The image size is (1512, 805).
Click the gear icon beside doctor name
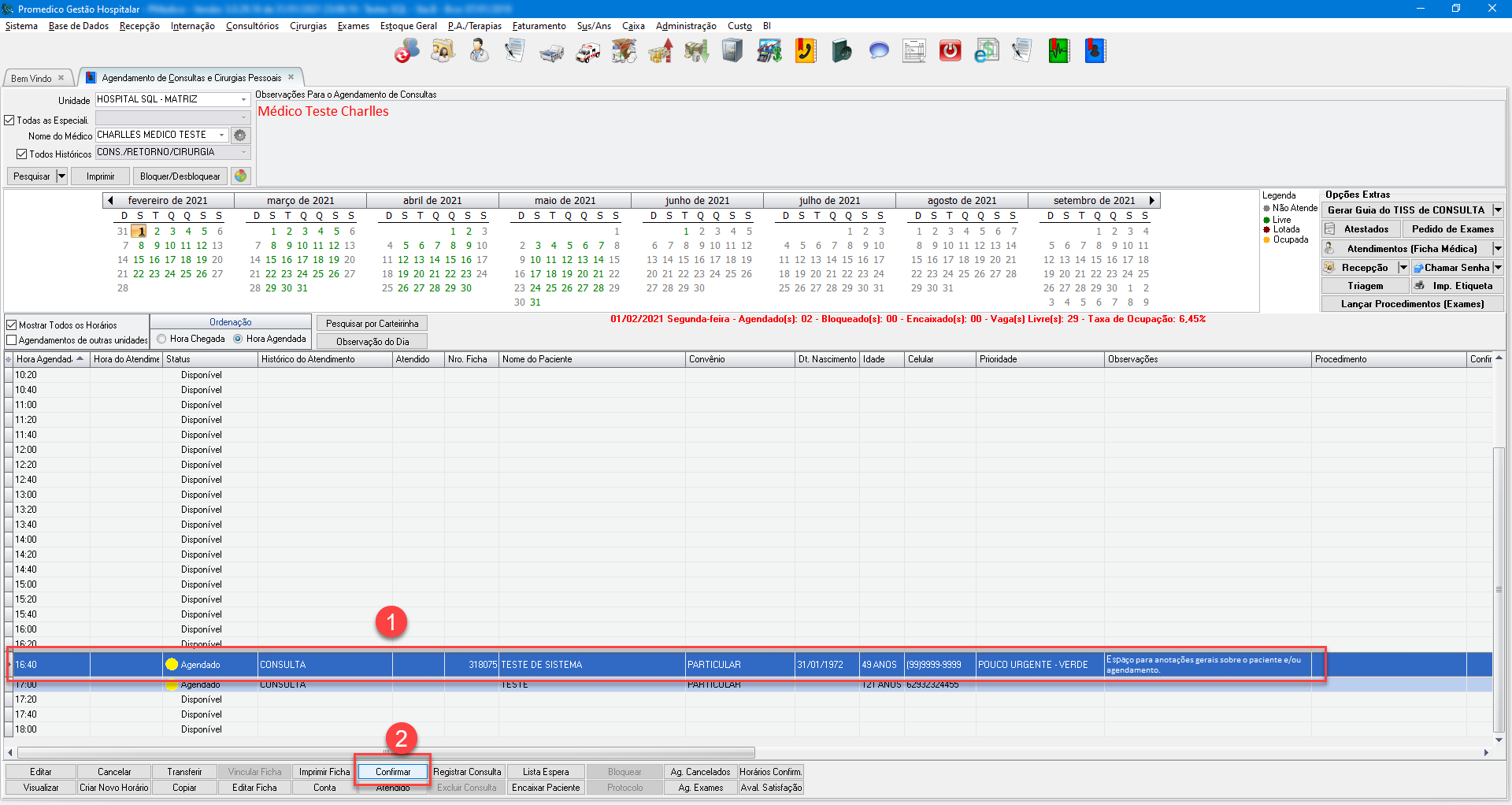[x=240, y=135]
